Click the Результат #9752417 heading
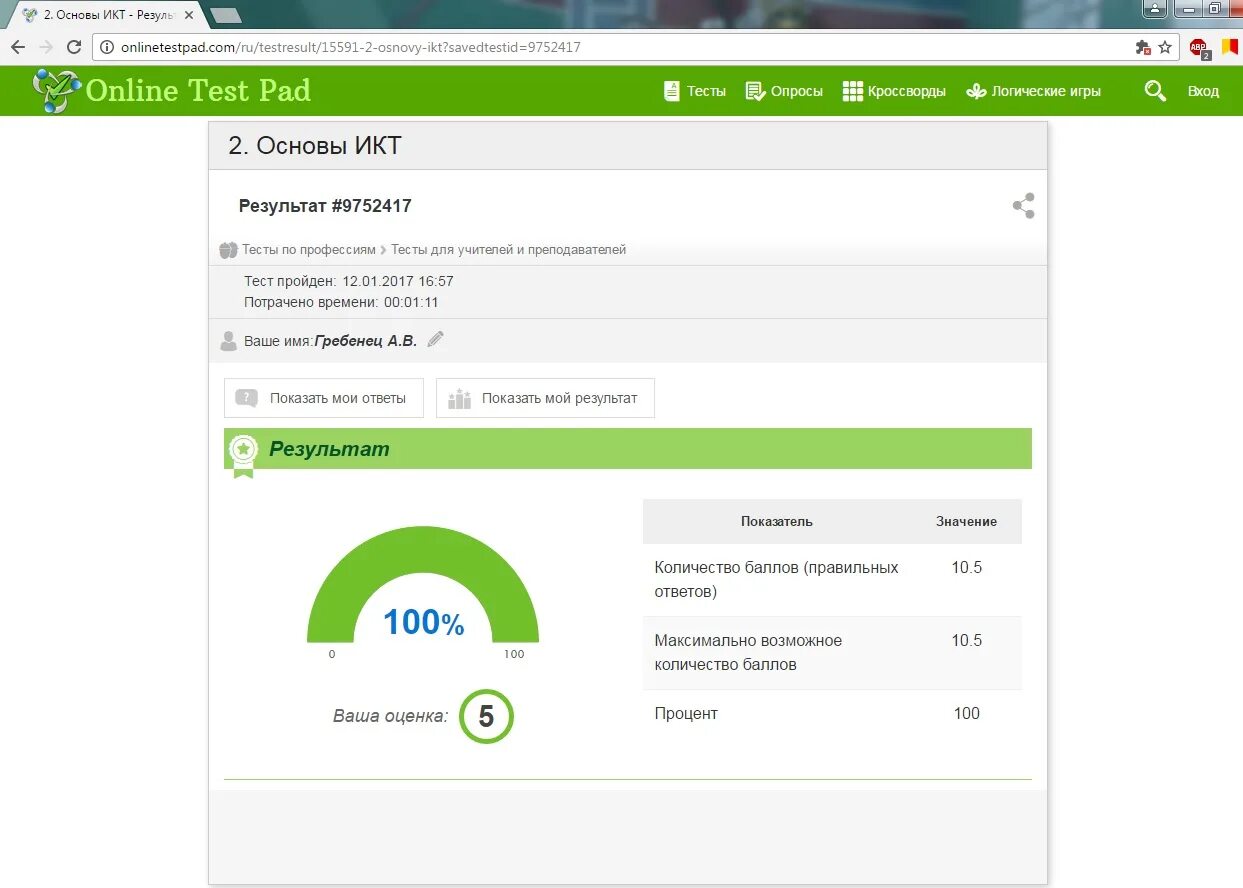The image size is (1243, 888). click(325, 206)
